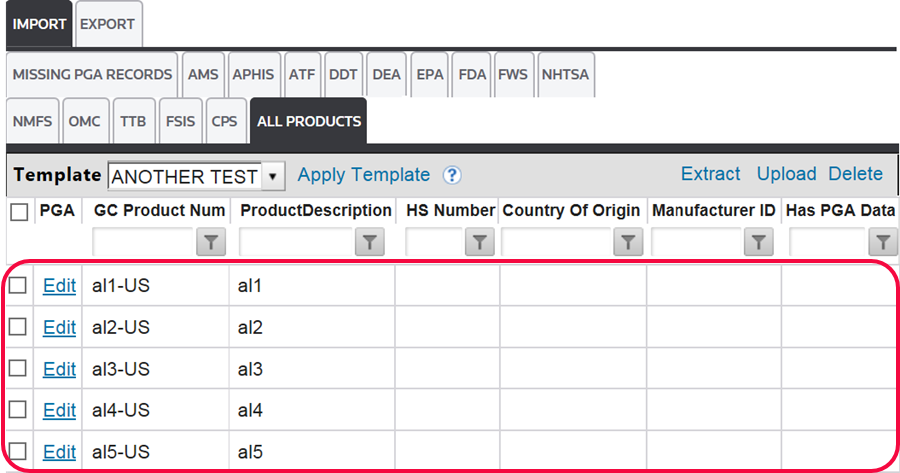Viewport: 900px width, 473px height.
Task: Click the Has PGA Data filter icon
Action: (x=883, y=241)
